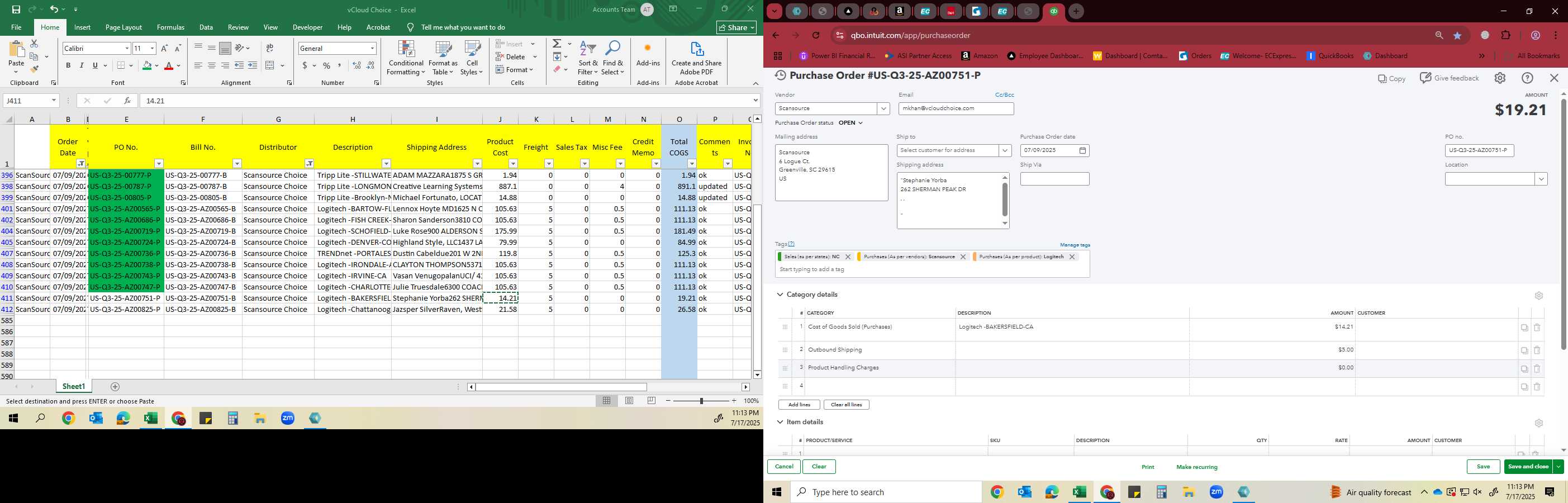The height and width of the screenshot is (503, 1568).
Task: Click Save and close button
Action: coord(1528,467)
